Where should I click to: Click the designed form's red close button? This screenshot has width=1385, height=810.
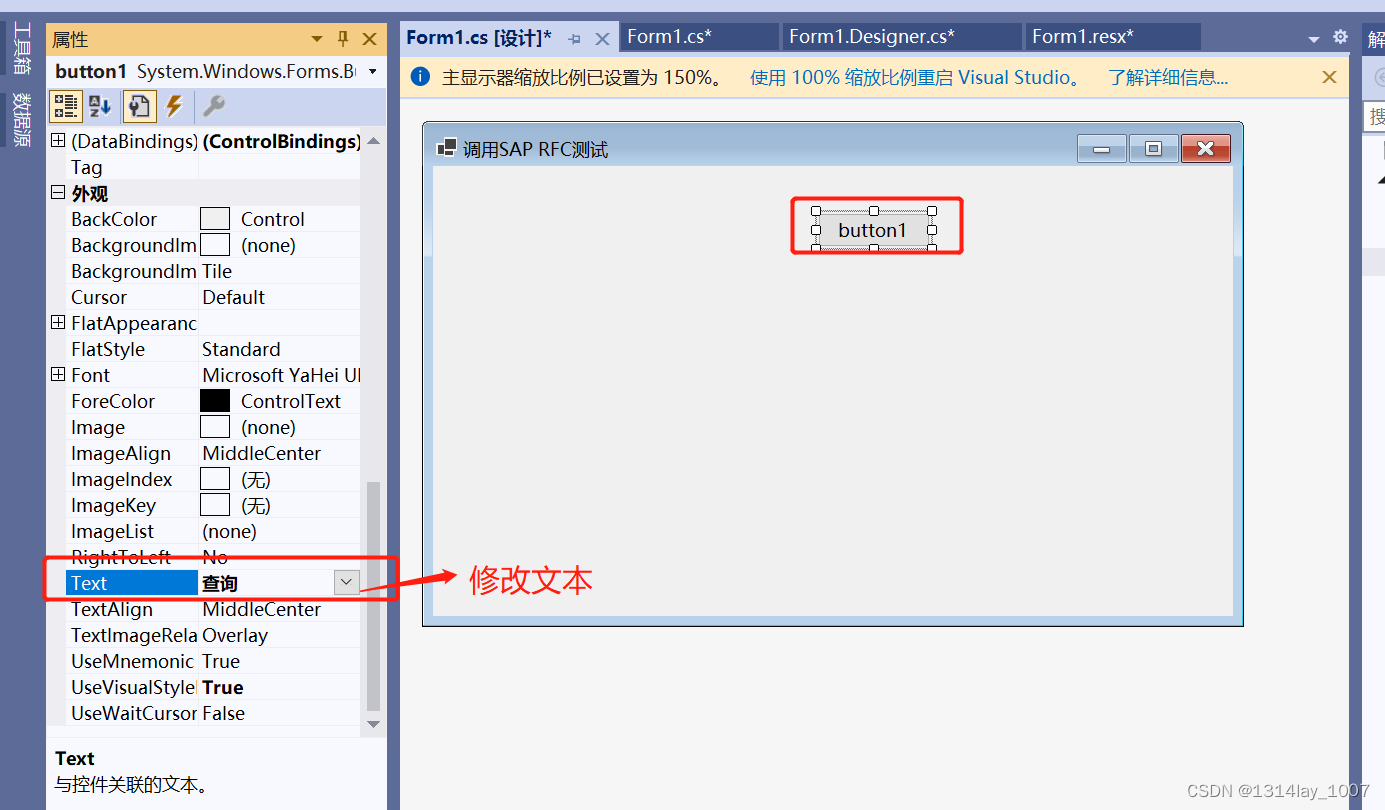(x=1206, y=149)
